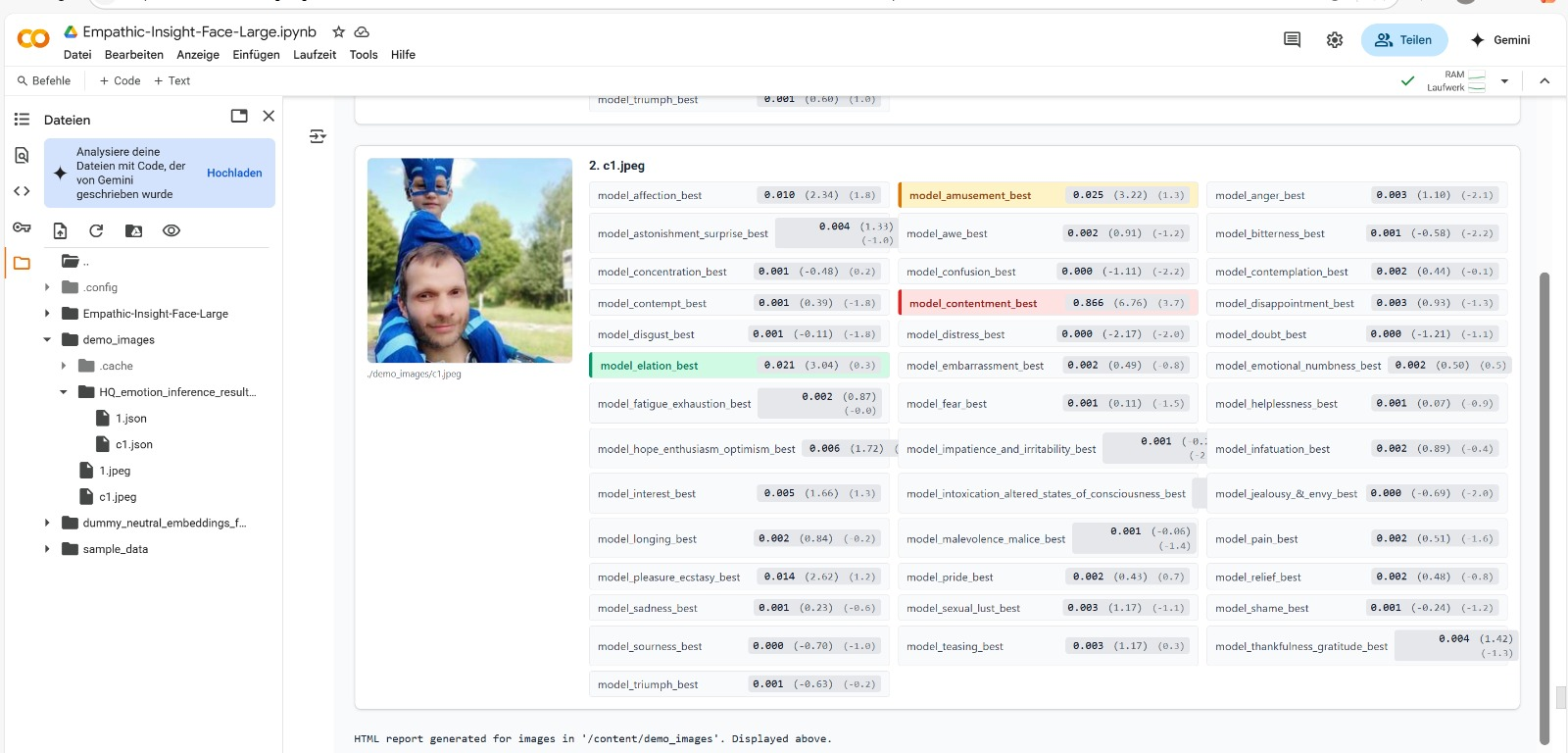Open the table of contents sidebar icon
This screenshot has height=753, width=1568.
[22, 120]
